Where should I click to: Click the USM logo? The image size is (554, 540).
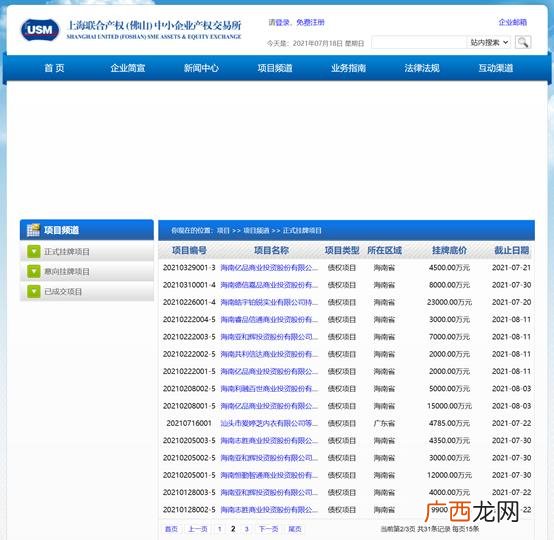pyautogui.click(x=40, y=30)
